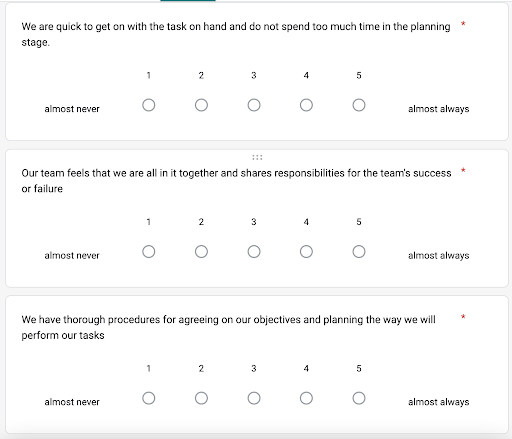Select rating 5 for quick task question

(359, 105)
